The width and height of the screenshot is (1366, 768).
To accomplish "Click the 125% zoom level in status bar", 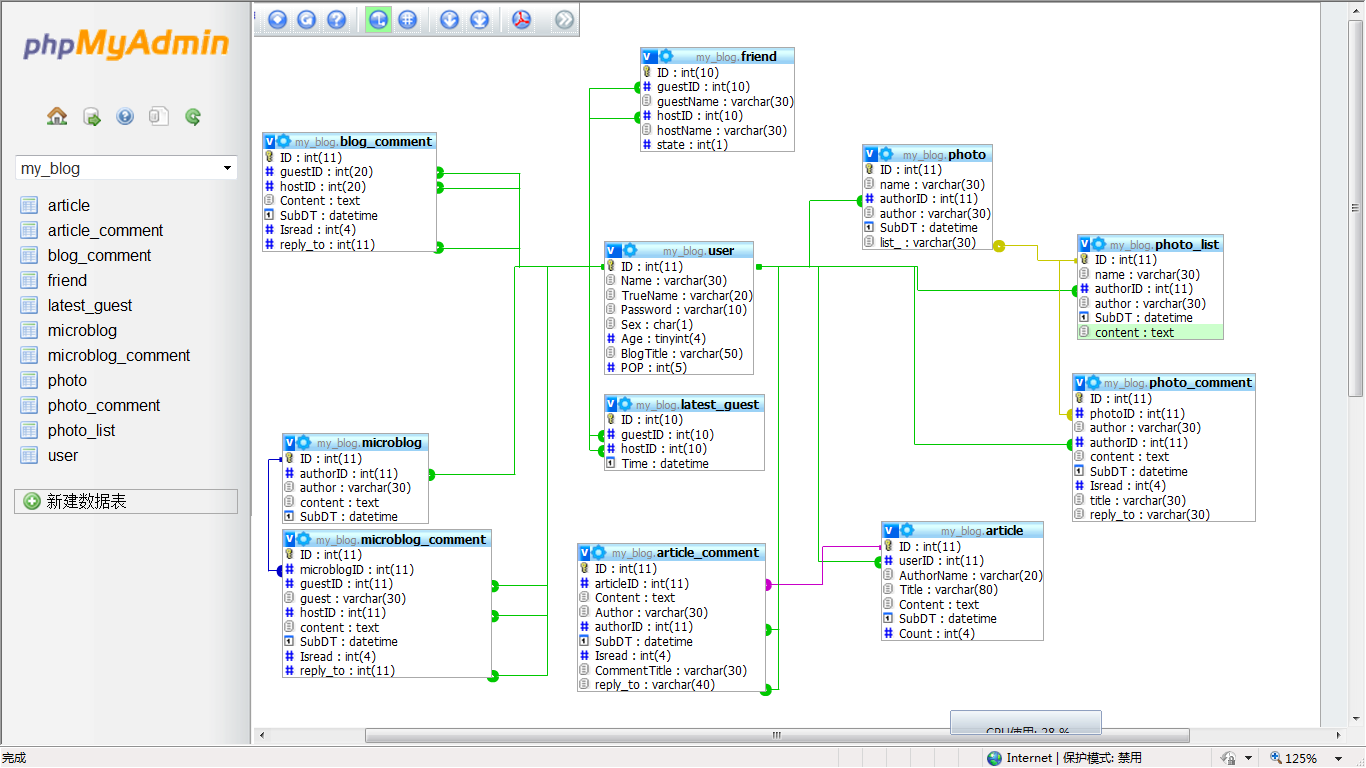I will click(1300, 758).
